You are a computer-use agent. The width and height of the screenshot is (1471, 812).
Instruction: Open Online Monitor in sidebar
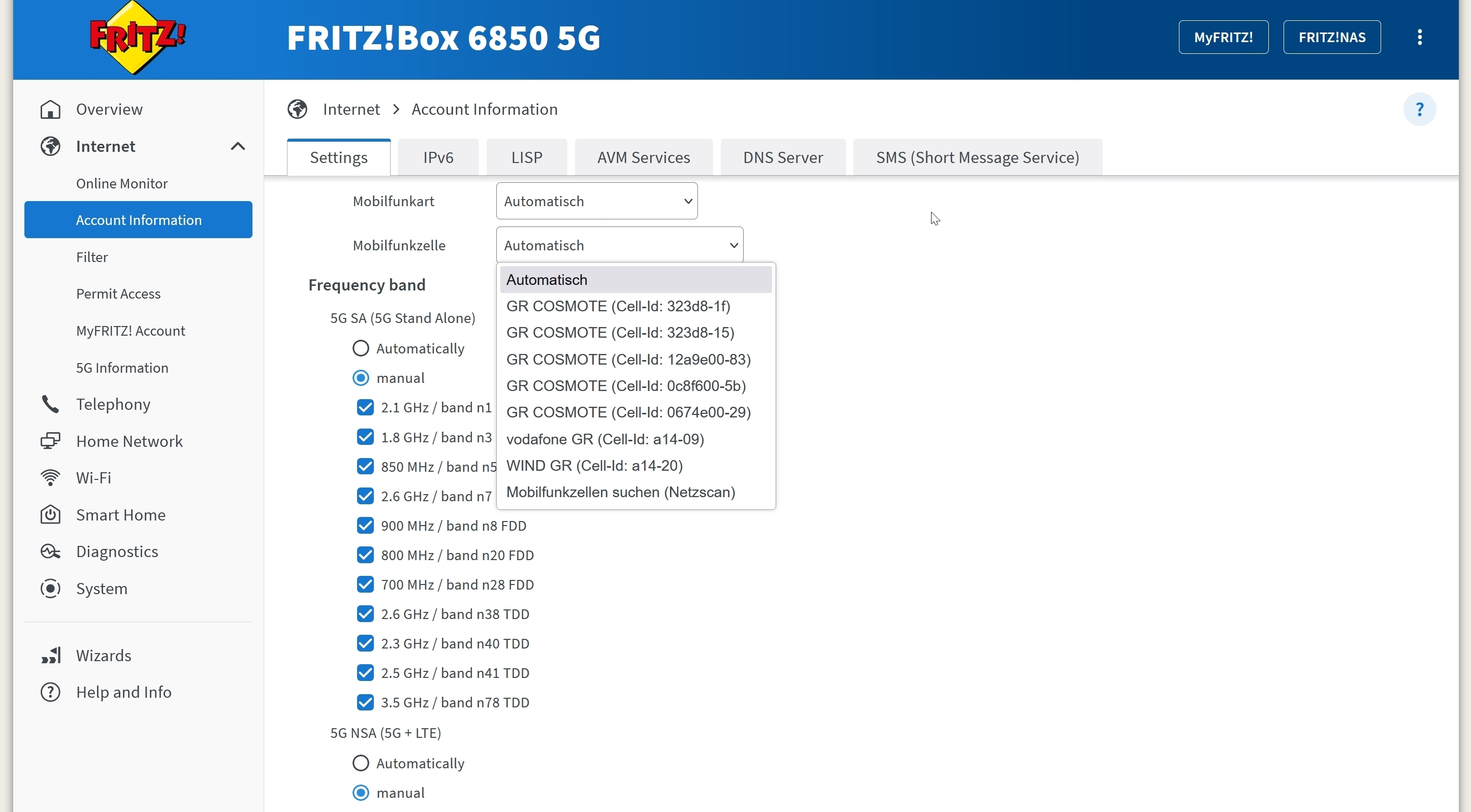[138, 183]
